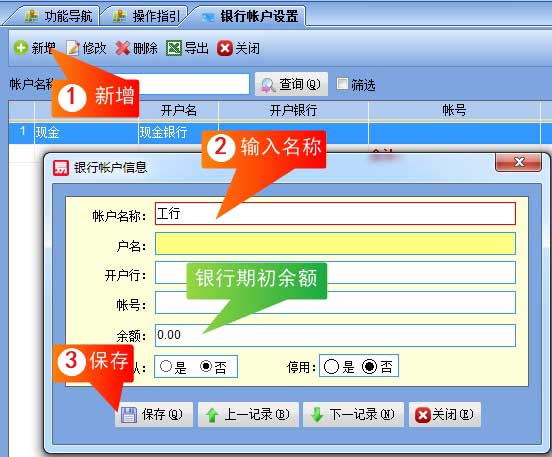The width and height of the screenshot is (552, 457).
Task: Select 否 radio in left radio group
Action: coord(206,367)
